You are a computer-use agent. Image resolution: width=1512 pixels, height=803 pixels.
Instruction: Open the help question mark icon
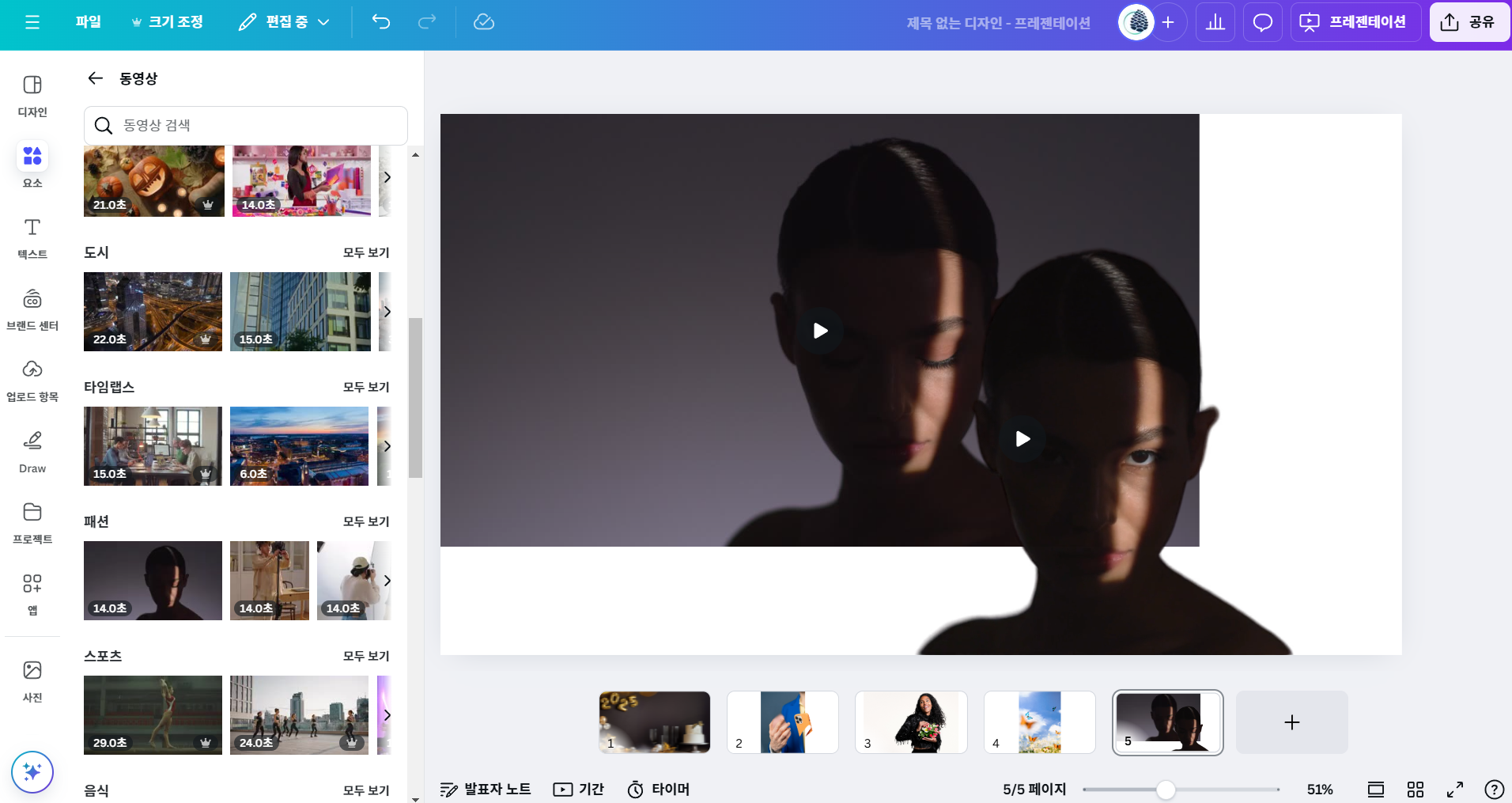coord(1494,790)
